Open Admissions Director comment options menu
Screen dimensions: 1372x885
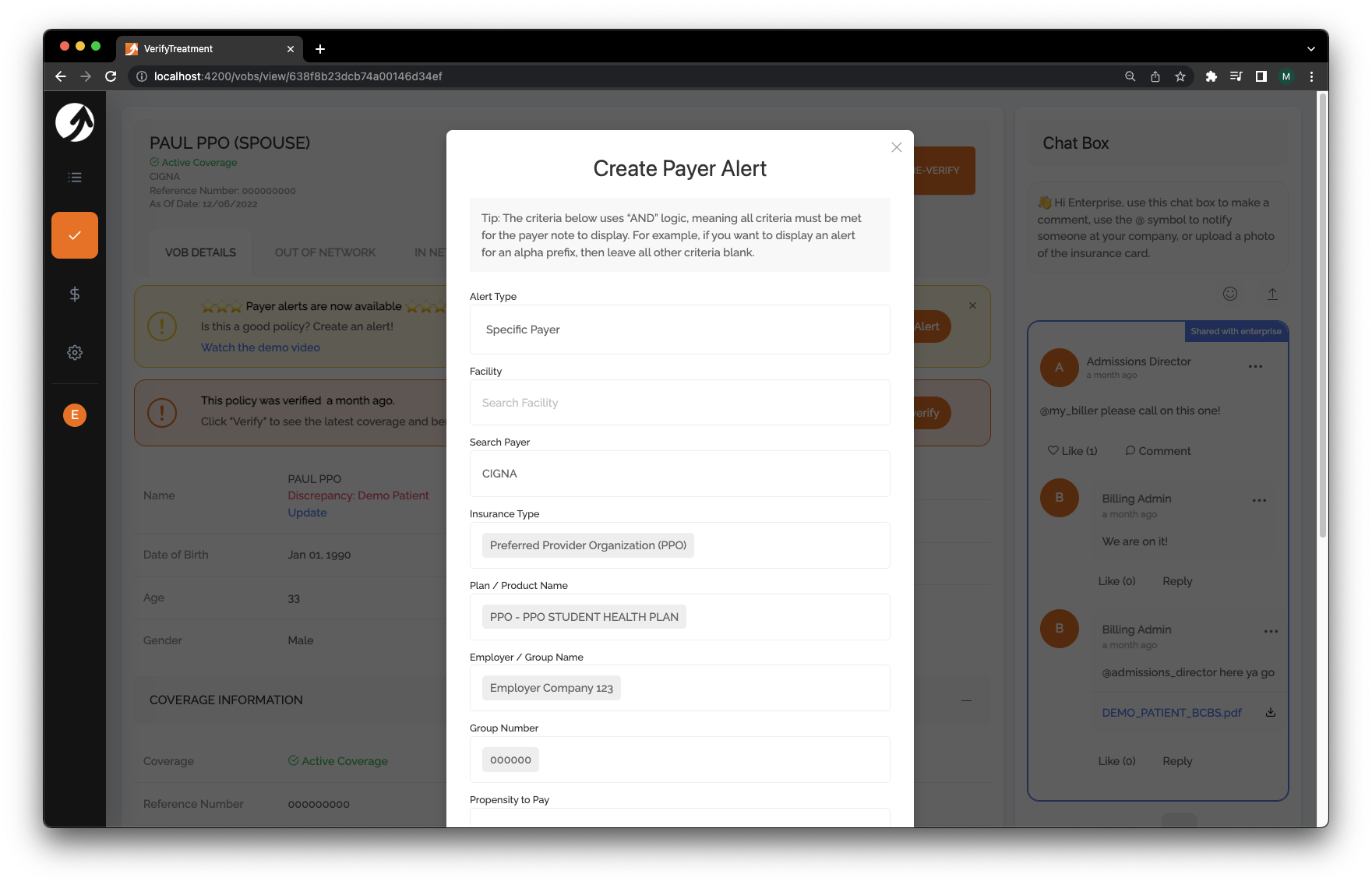pos(1255,366)
